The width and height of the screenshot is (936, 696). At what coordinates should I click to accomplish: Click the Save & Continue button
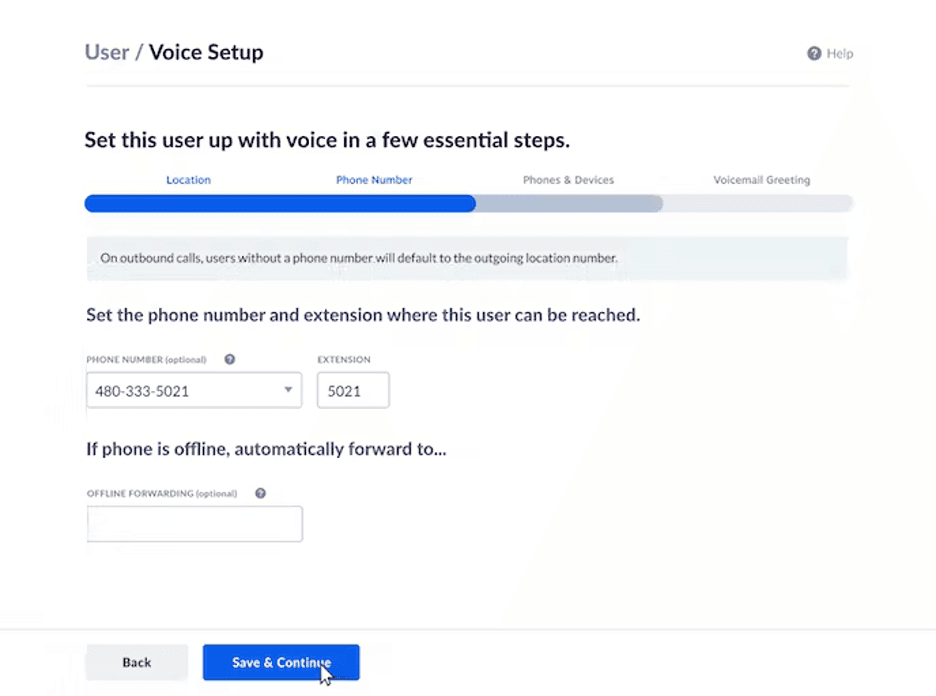pos(281,663)
